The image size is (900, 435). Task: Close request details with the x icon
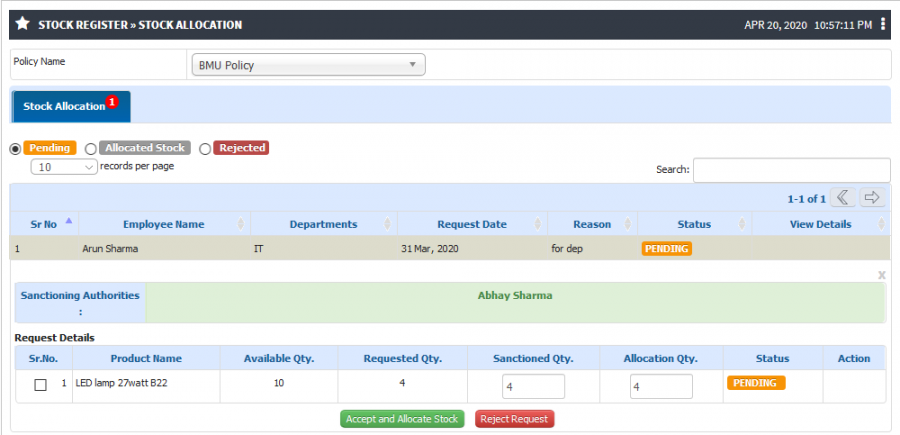[x=882, y=275]
